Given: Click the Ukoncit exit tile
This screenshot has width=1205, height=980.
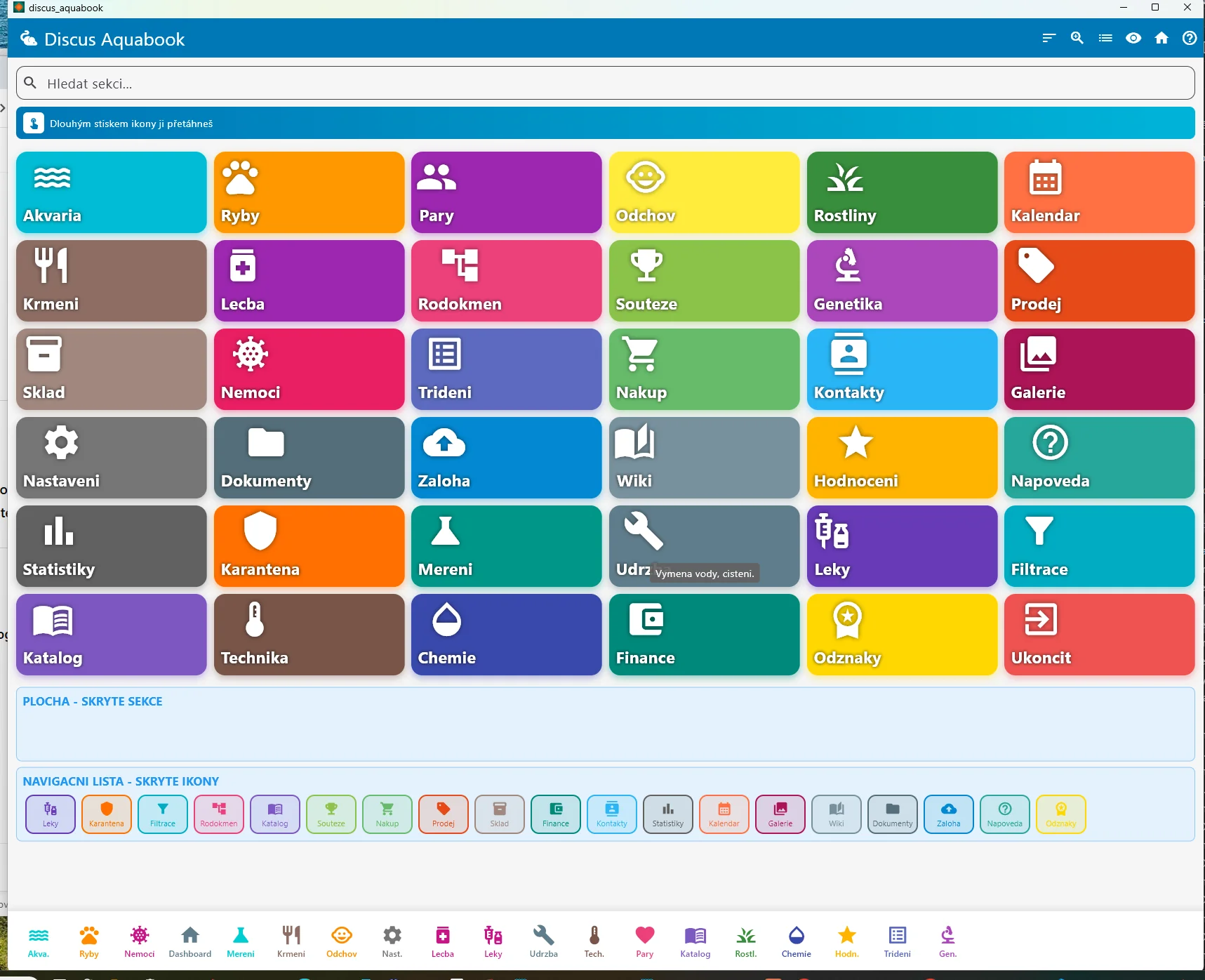Looking at the screenshot, I should [x=1098, y=635].
